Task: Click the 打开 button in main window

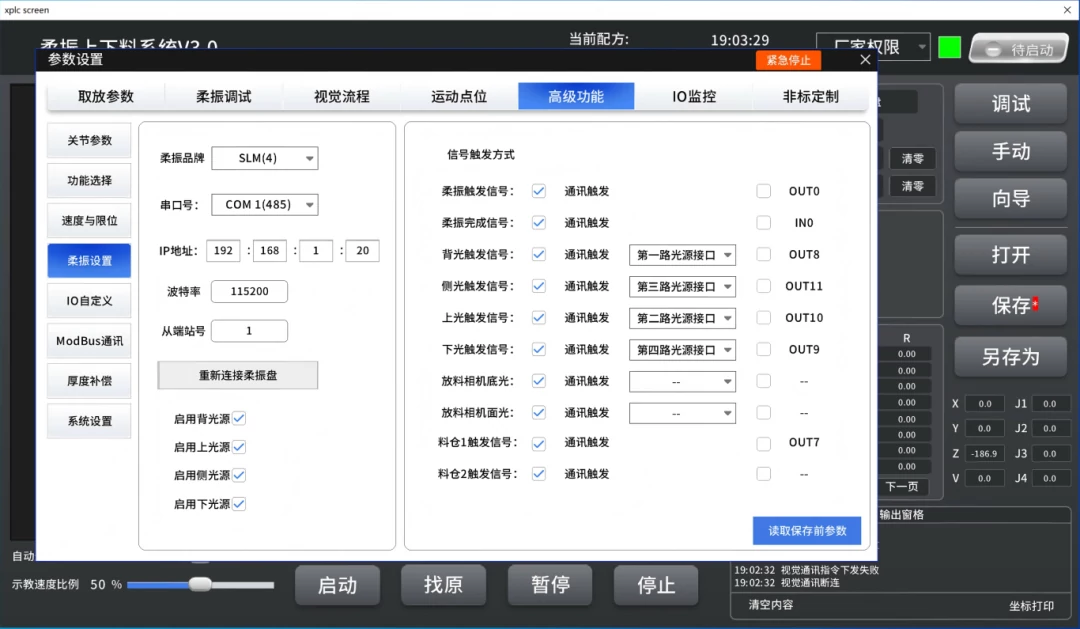Action: [1010, 255]
